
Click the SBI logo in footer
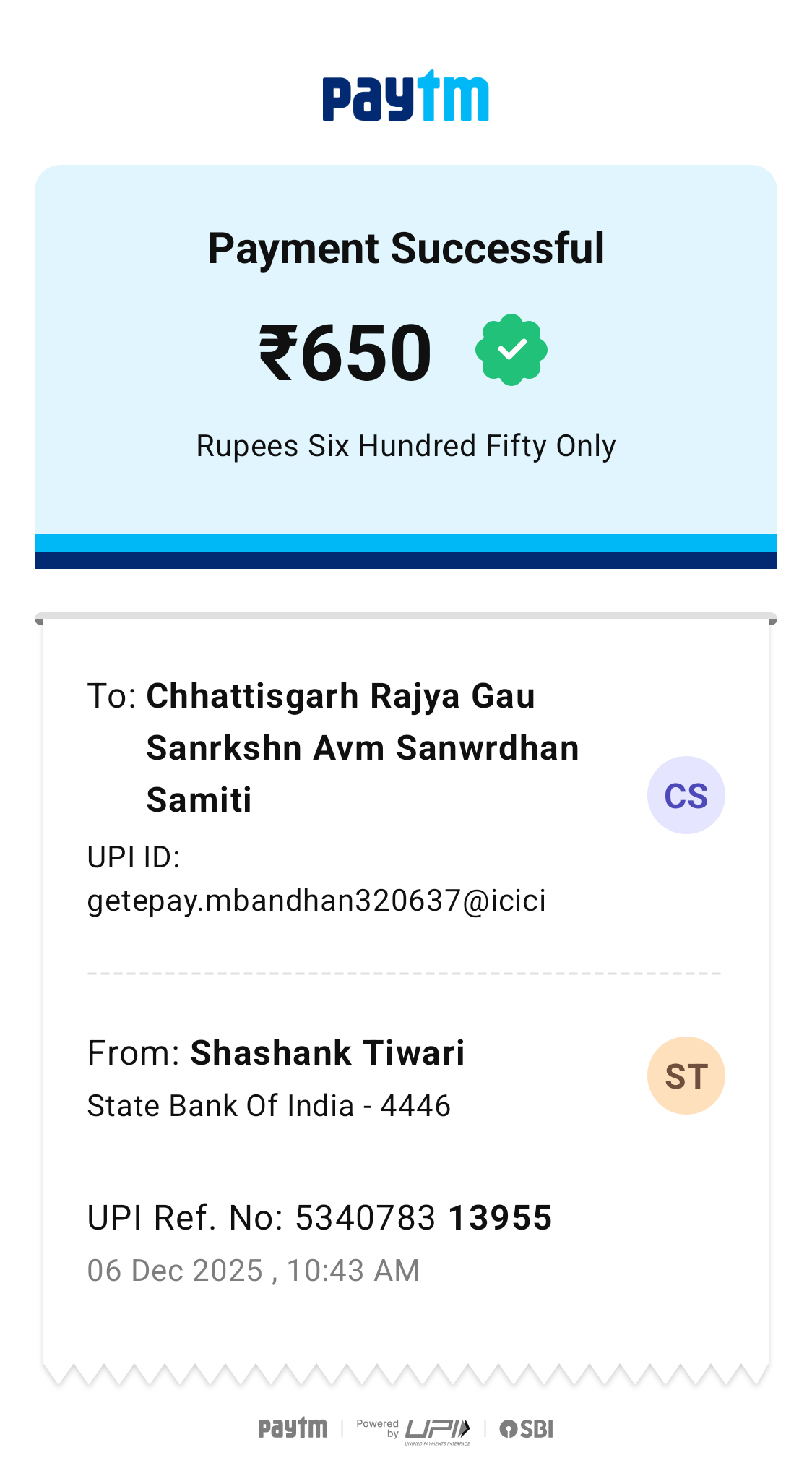[527, 1429]
